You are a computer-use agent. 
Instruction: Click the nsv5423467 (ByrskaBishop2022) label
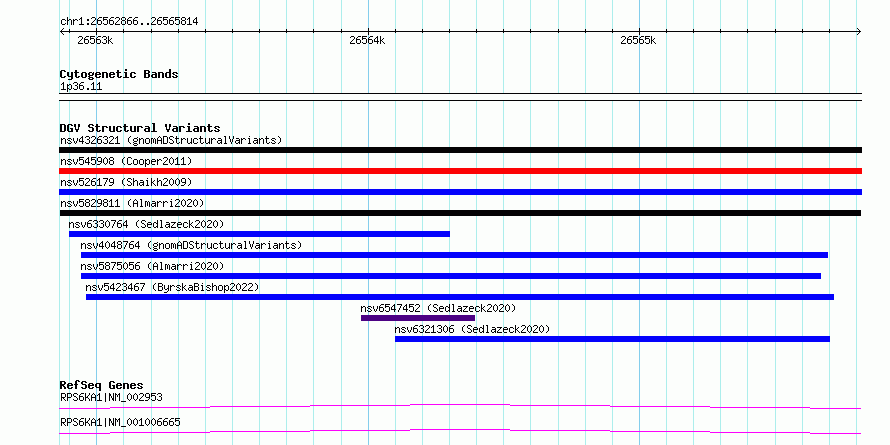click(172, 287)
